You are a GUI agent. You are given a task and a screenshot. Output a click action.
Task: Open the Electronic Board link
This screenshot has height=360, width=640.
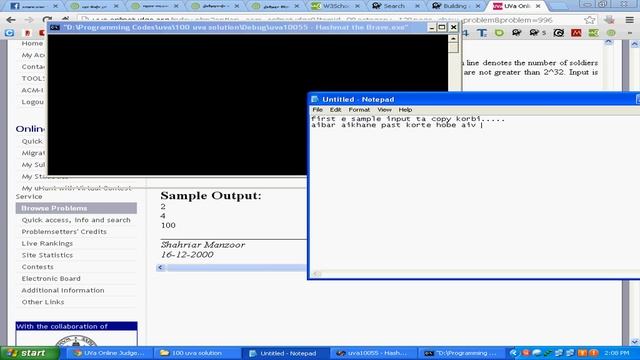[51, 278]
